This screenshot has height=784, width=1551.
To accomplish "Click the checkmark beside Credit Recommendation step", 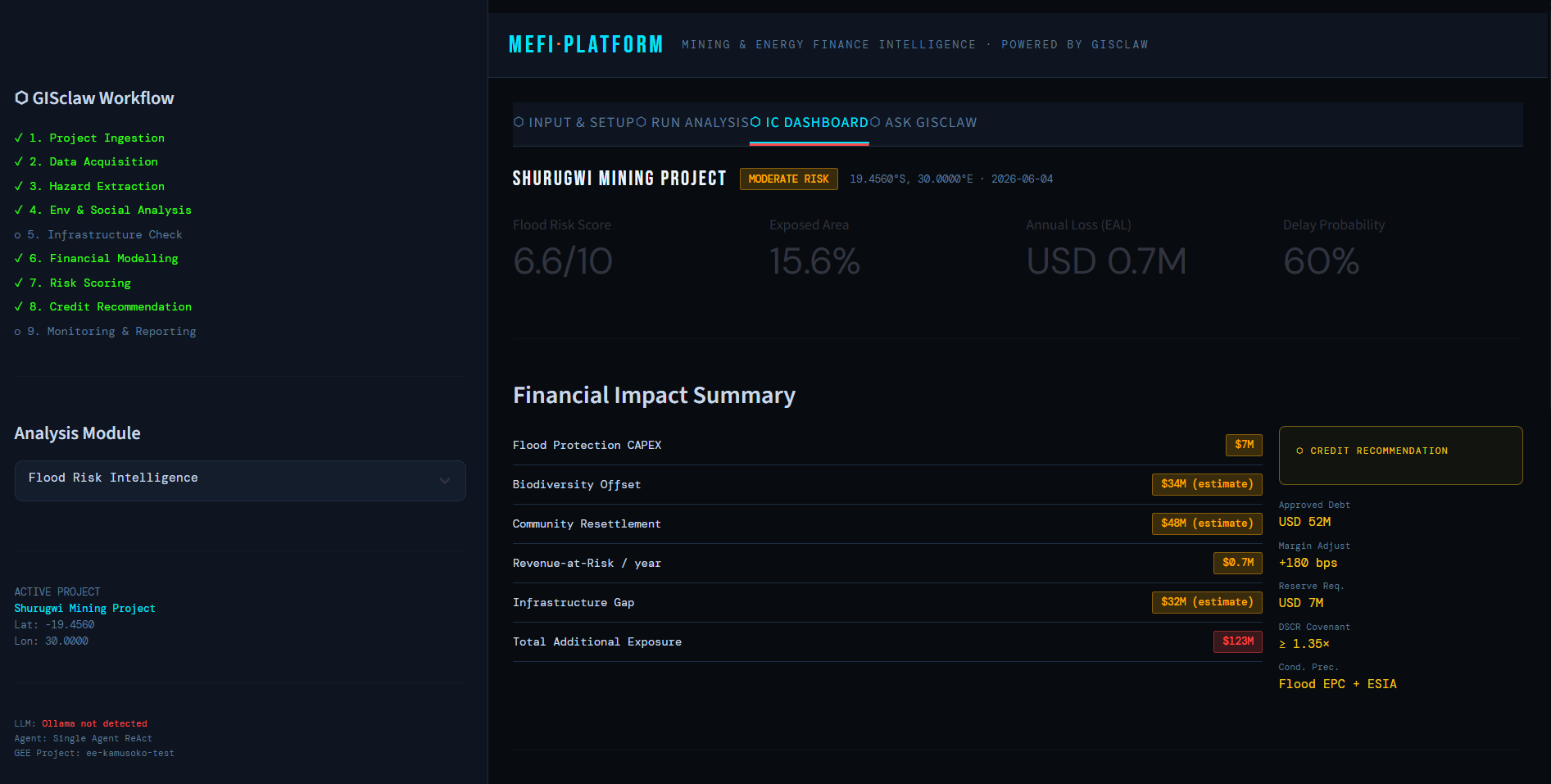I will (19, 307).
